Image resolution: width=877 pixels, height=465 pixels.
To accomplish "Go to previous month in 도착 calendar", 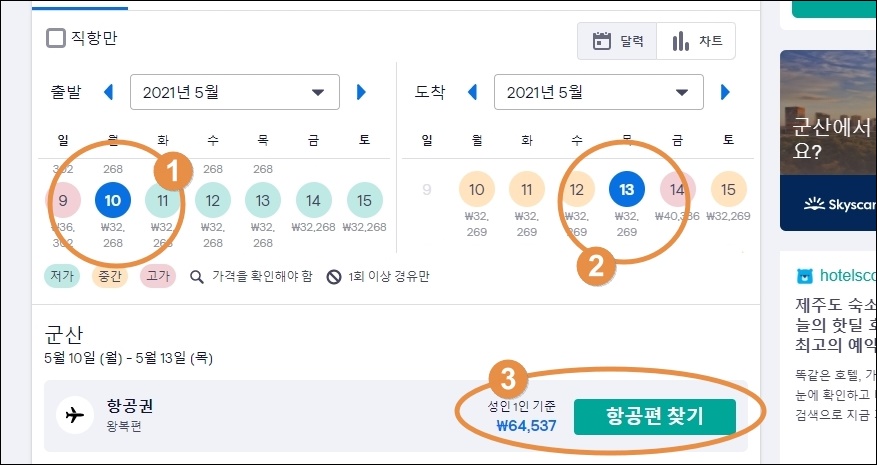I will pyautogui.click(x=473, y=92).
